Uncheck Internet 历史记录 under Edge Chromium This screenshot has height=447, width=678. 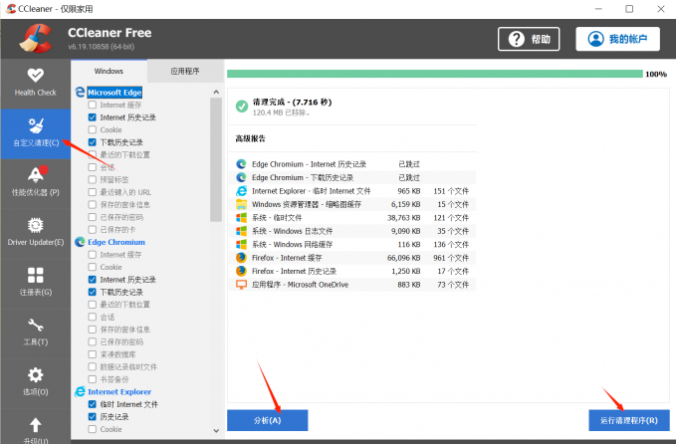tap(92, 280)
